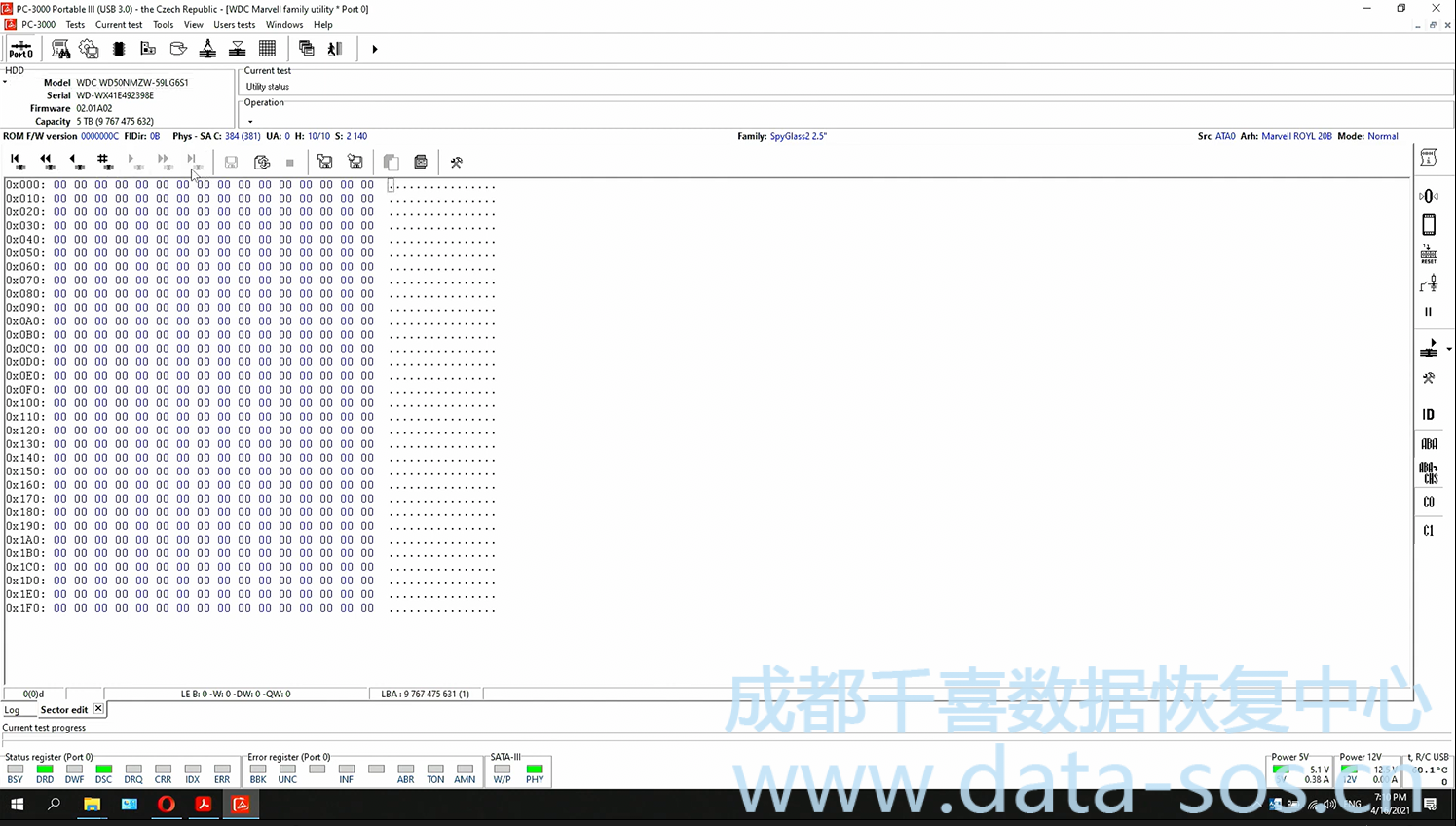Open the Operation dropdown arrow
The width and height of the screenshot is (1456, 826).
250,122
